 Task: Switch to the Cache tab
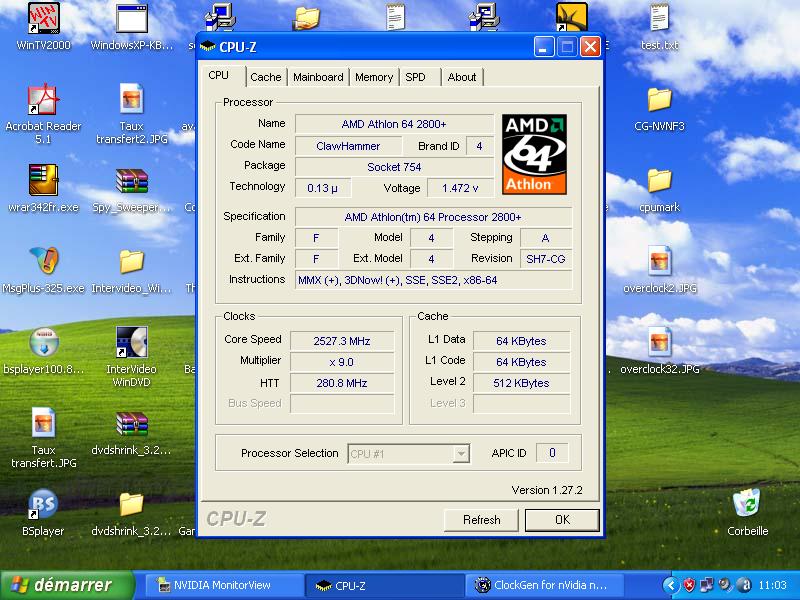point(266,77)
